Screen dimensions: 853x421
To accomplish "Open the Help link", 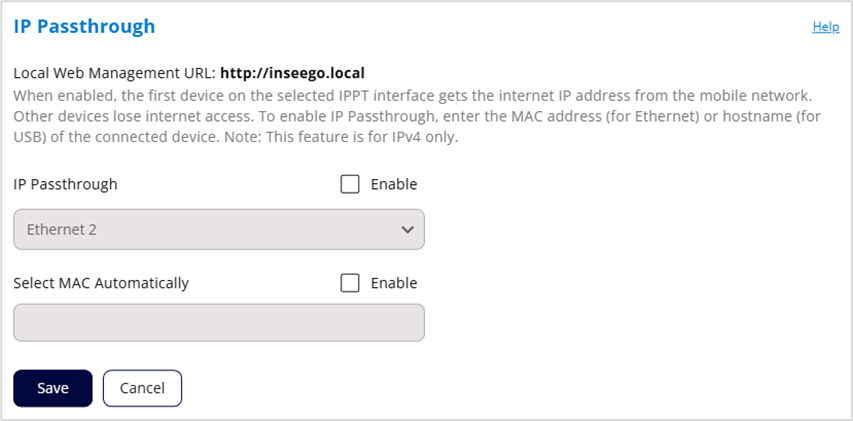I will tap(825, 27).
